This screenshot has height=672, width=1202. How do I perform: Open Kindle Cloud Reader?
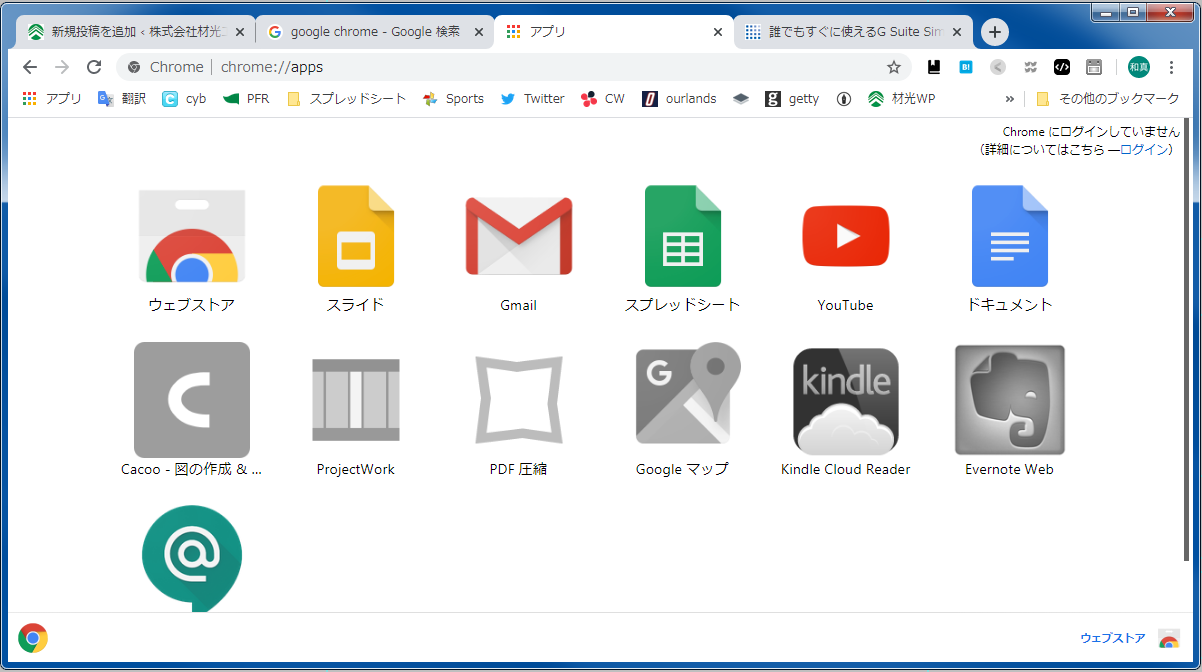coord(846,400)
